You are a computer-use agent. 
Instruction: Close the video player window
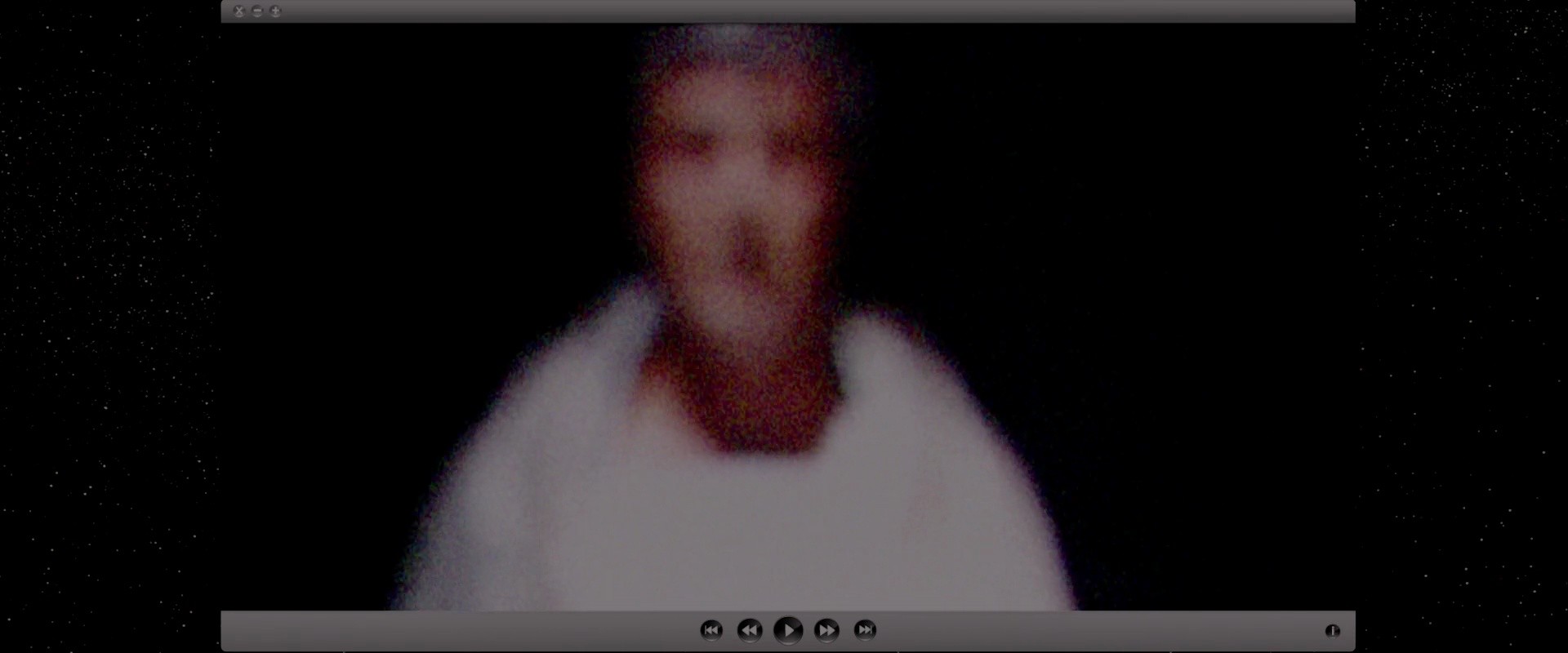(x=239, y=11)
